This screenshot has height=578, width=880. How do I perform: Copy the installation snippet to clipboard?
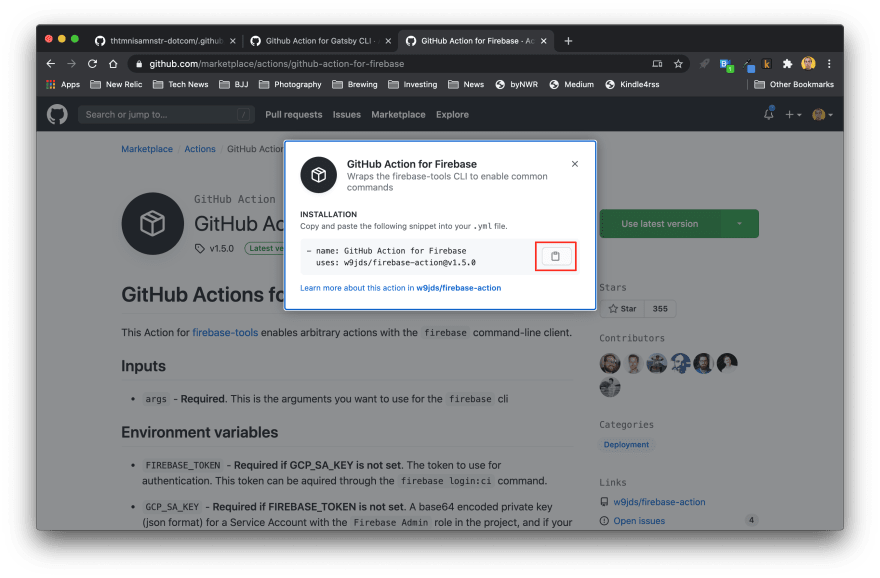(x=556, y=257)
